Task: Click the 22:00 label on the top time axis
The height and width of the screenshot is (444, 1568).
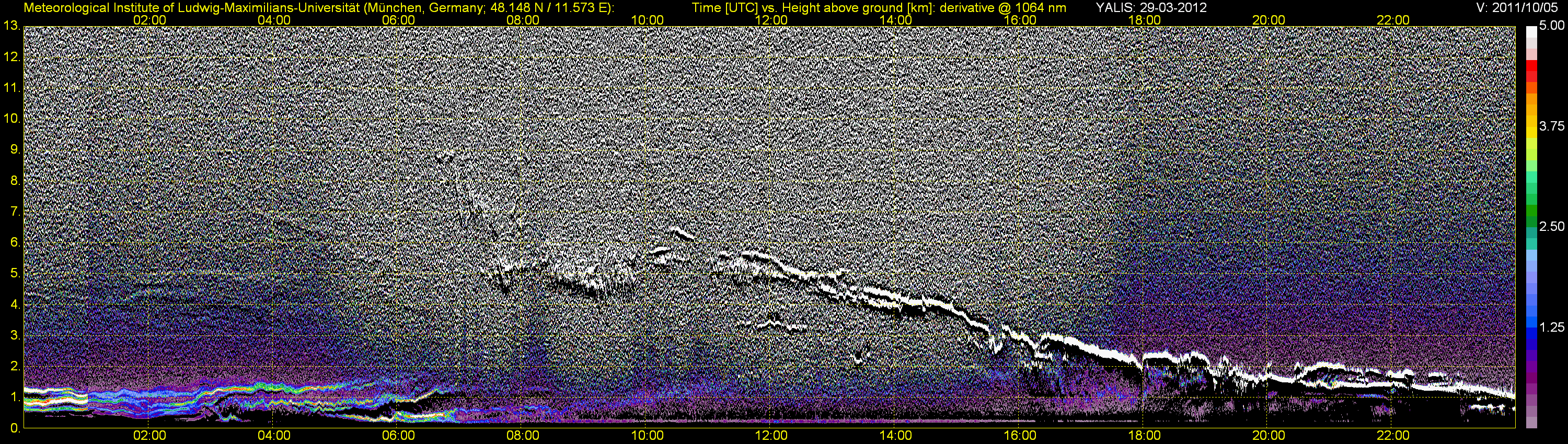Action: (x=1393, y=20)
